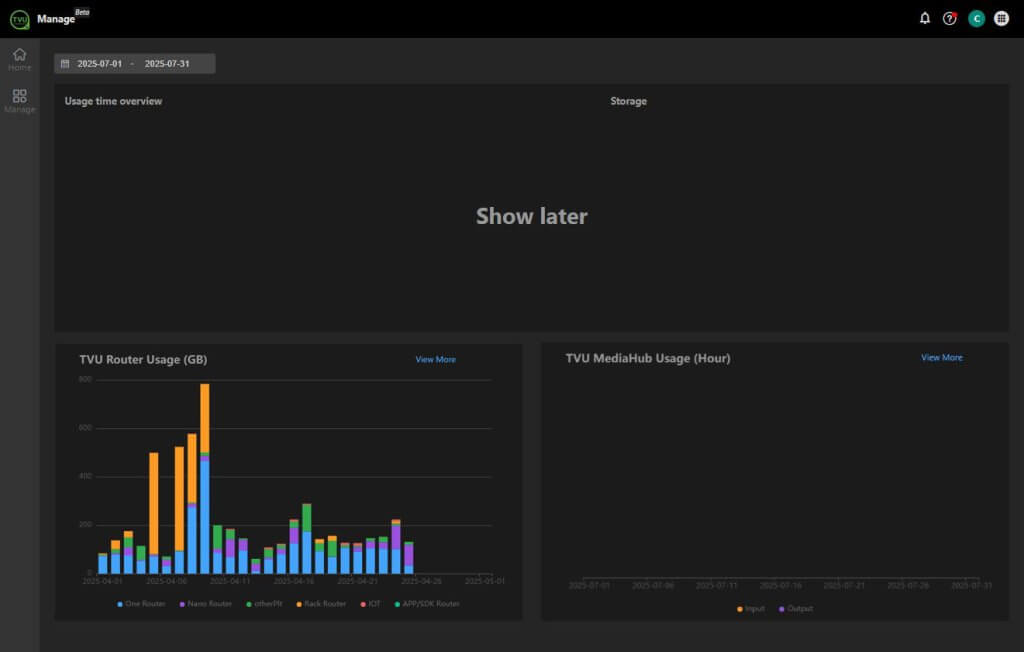The image size is (1024, 652).
Task: Open the user avatar C menu
Action: coord(976,18)
